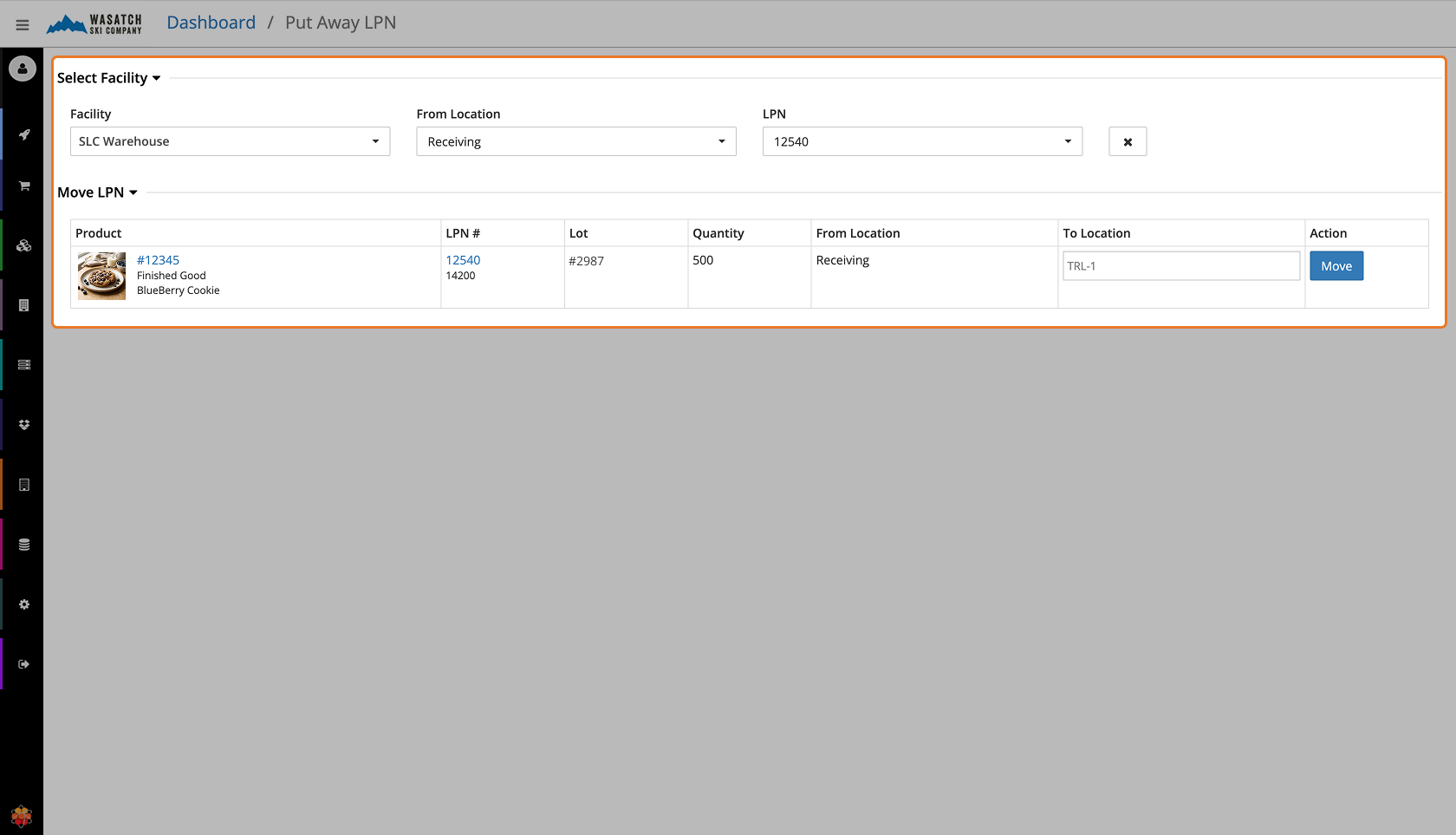The width and height of the screenshot is (1456, 835).
Task: Click the lot value #2987
Action: [x=586, y=261]
